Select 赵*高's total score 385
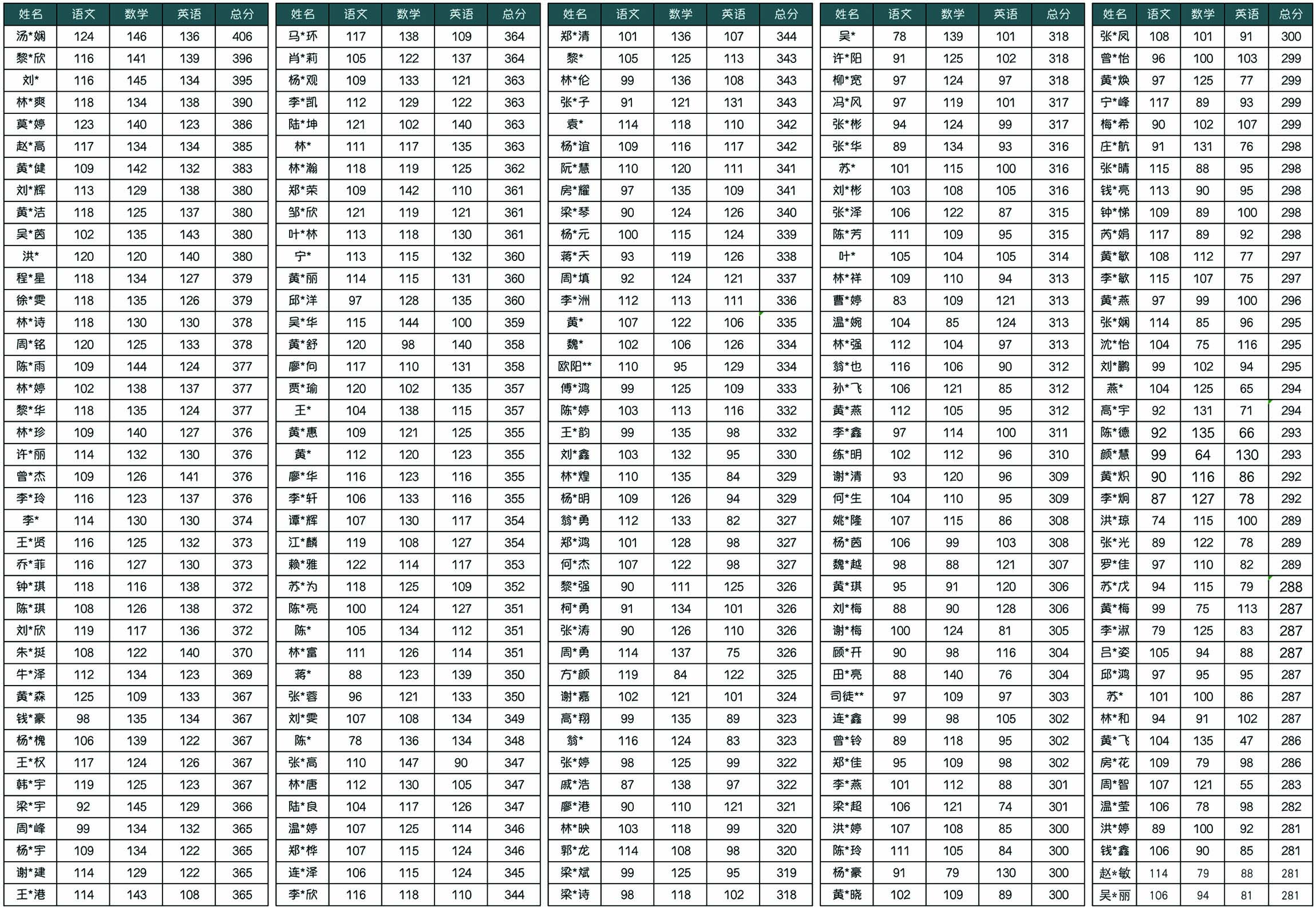Image resolution: width=1316 pixels, height=907 pixels. 242,146
